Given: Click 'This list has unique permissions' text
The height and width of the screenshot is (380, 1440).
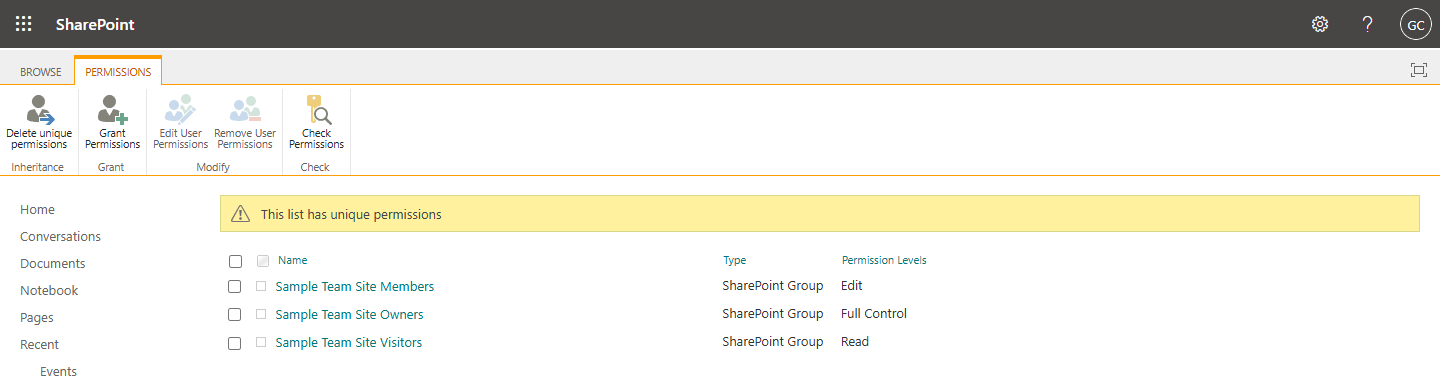Looking at the screenshot, I should (x=351, y=214).
